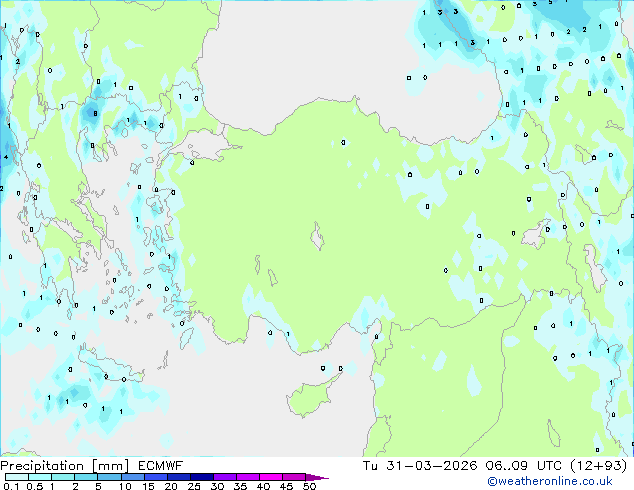The height and width of the screenshot is (490, 634).
Task: Click the '4' precipitation value on the map
Action: [6, 157]
